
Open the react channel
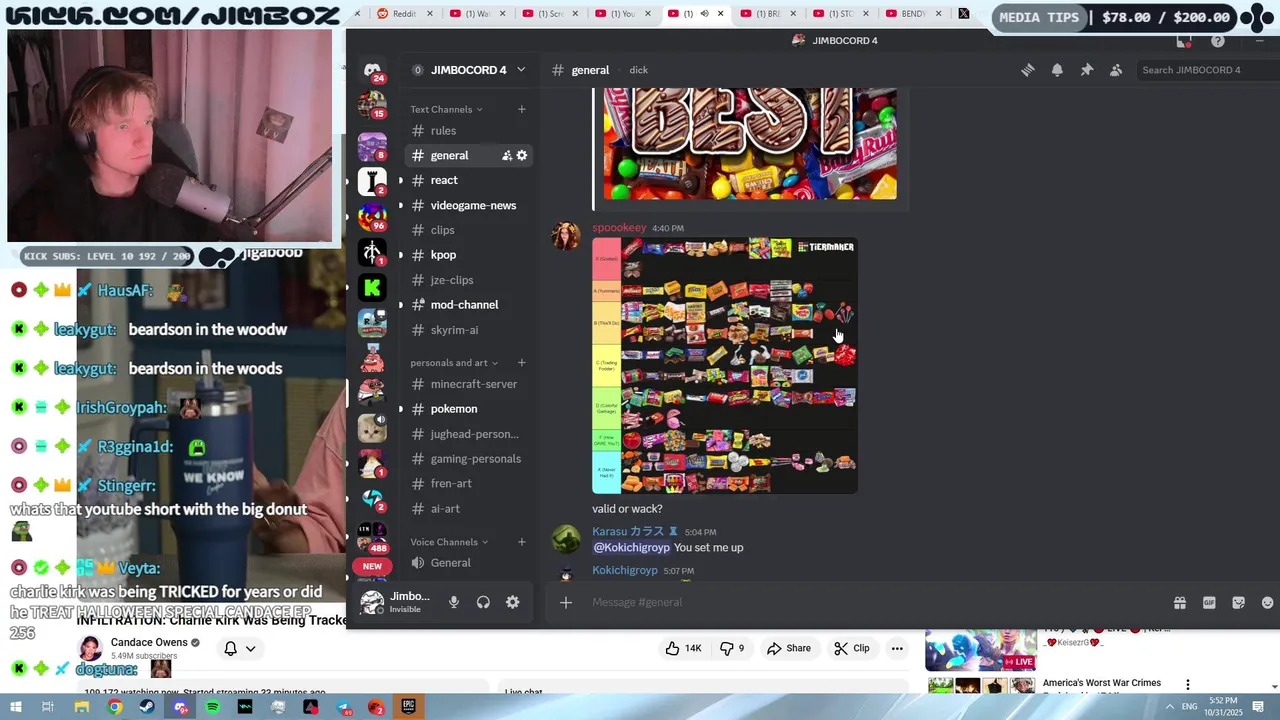click(x=469, y=180)
